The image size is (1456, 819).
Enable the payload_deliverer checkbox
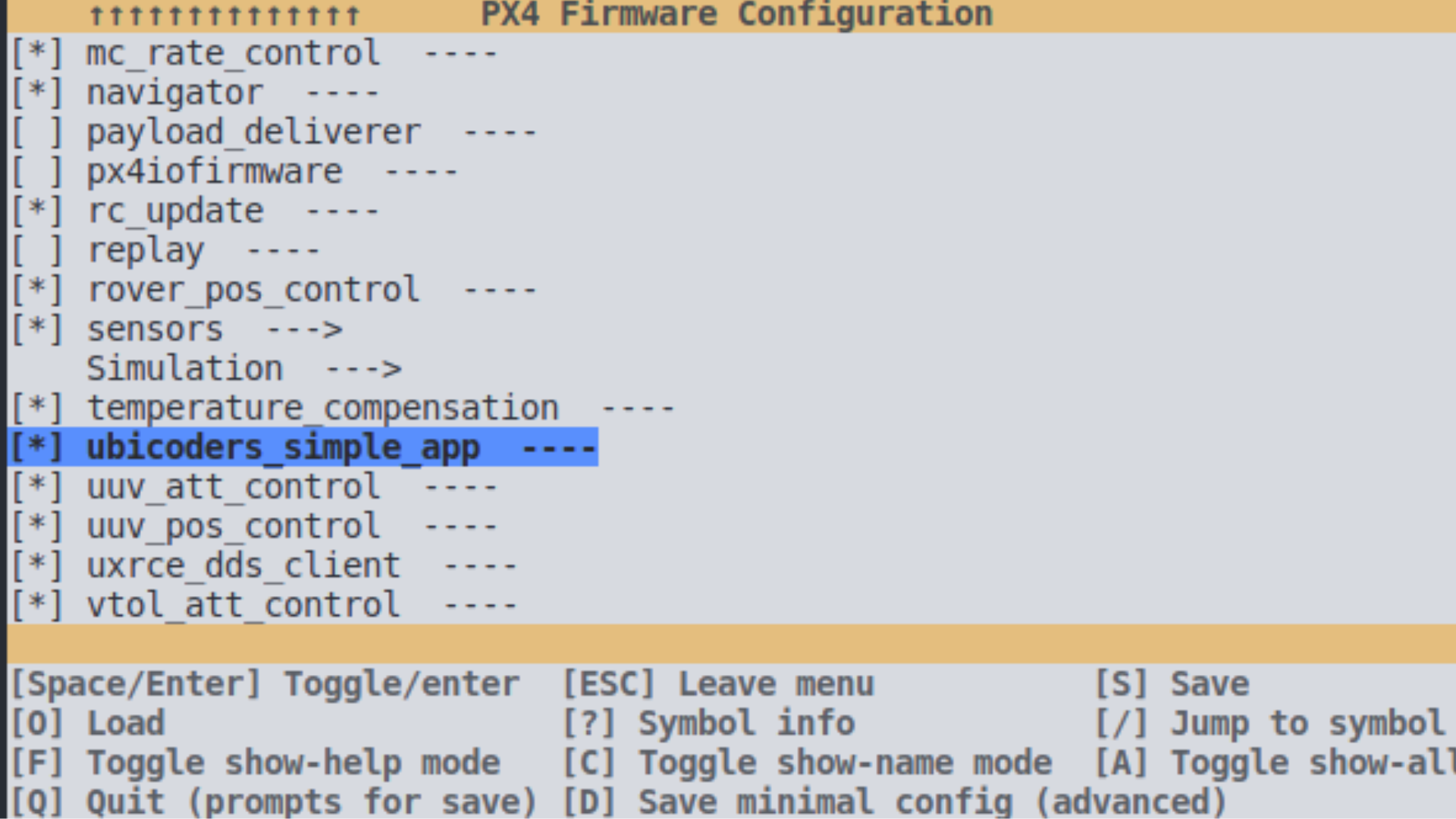click(37, 133)
